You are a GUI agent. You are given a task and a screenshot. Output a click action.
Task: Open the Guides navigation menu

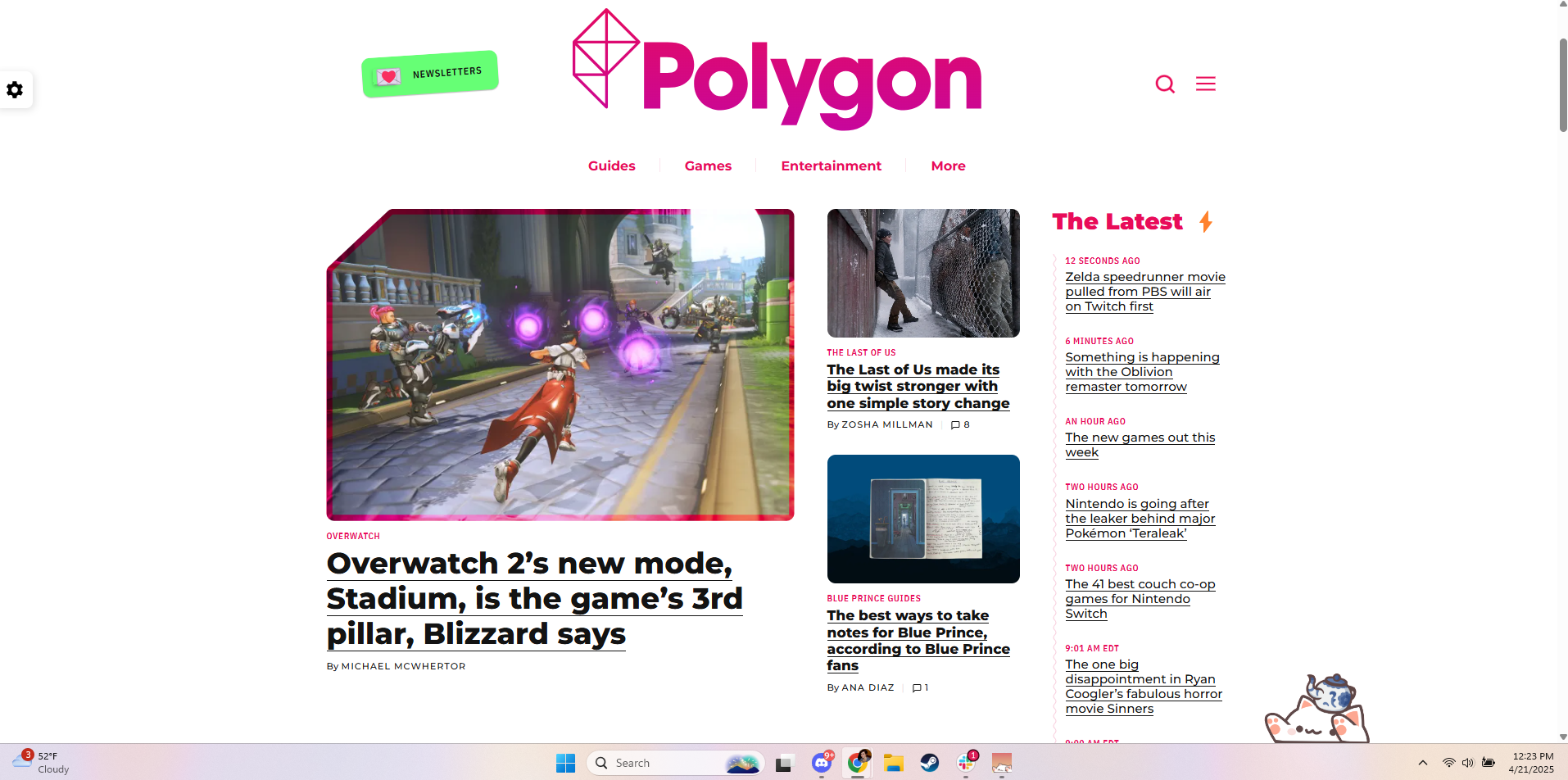point(611,166)
